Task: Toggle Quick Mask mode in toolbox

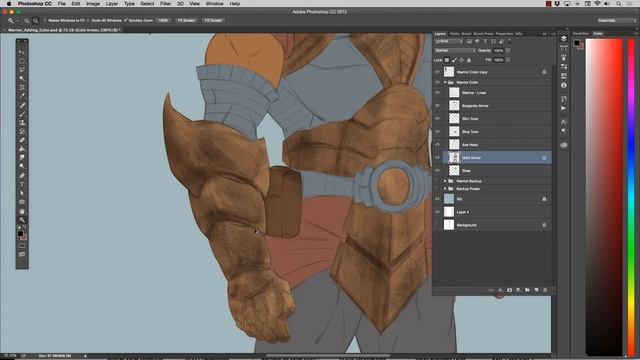Action: 22,246
